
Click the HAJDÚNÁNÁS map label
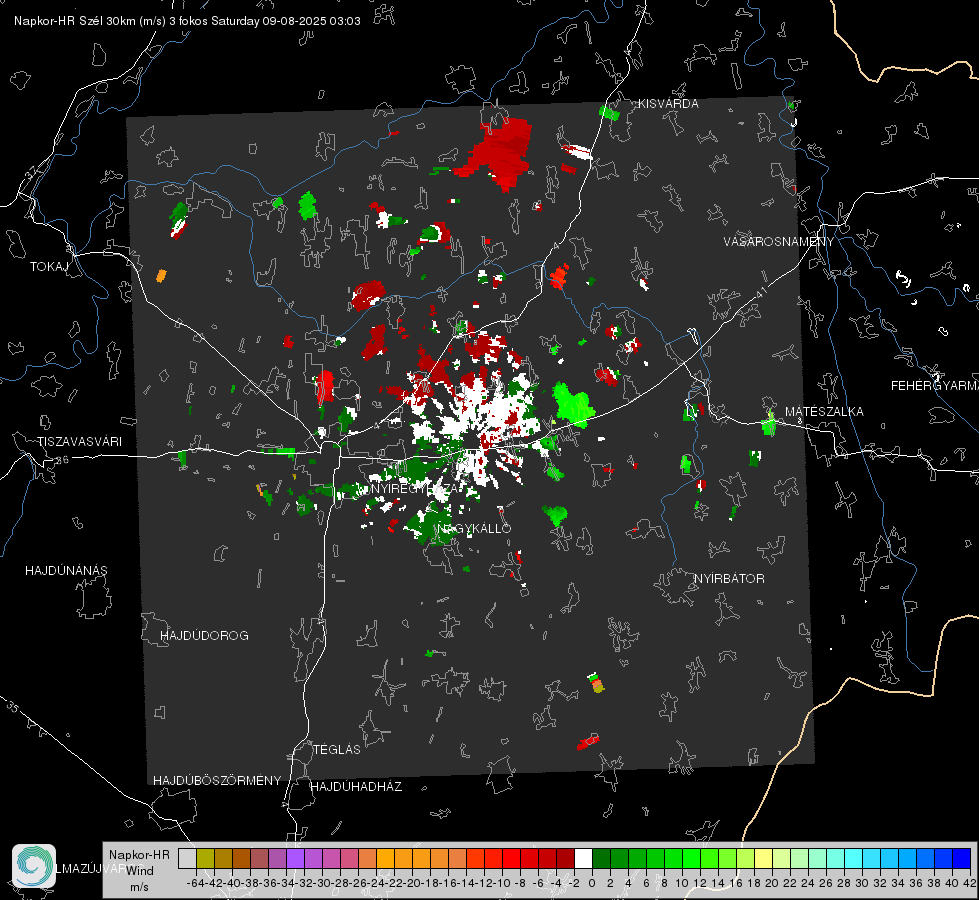[x=66, y=571]
